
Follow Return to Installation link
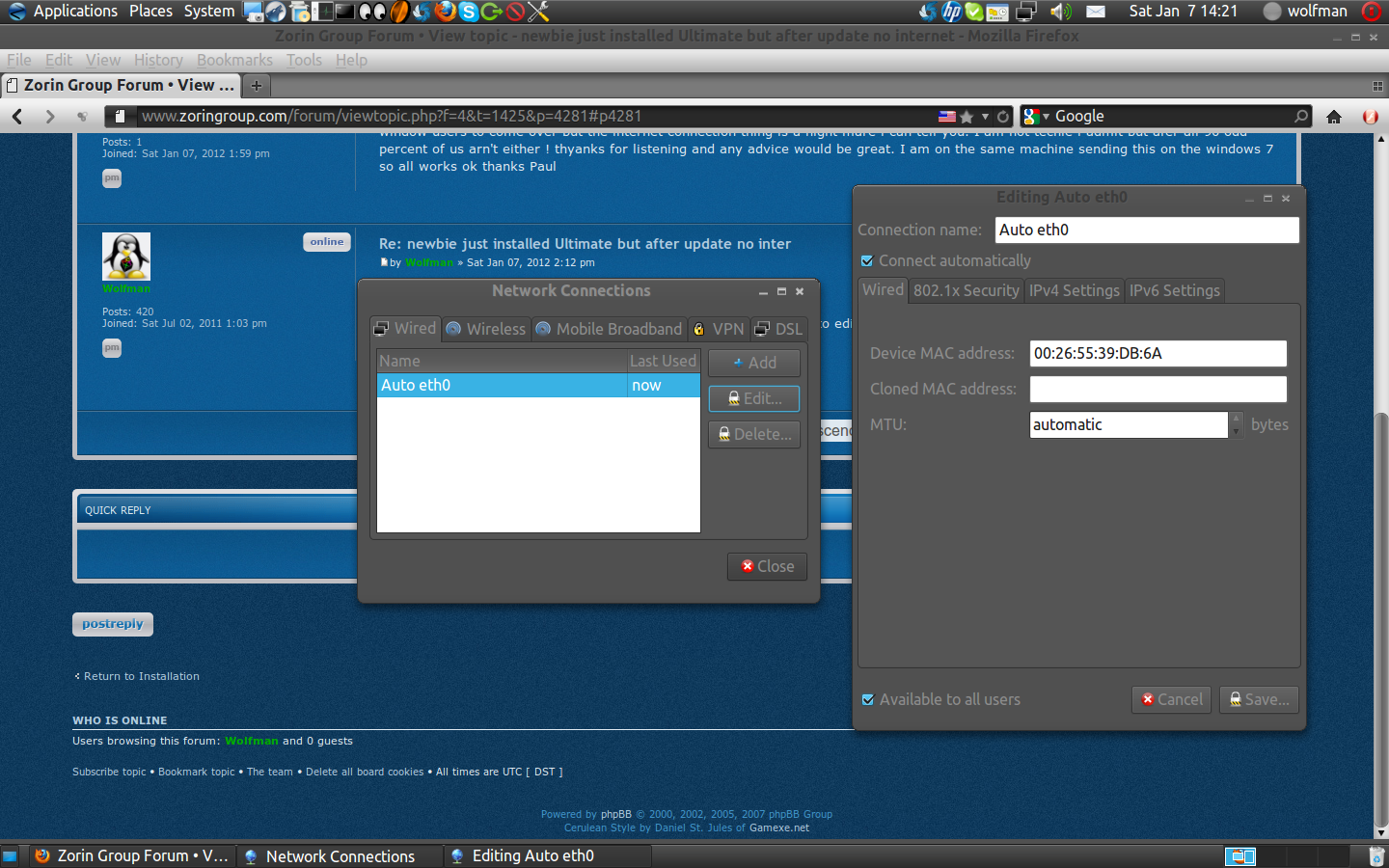(141, 676)
